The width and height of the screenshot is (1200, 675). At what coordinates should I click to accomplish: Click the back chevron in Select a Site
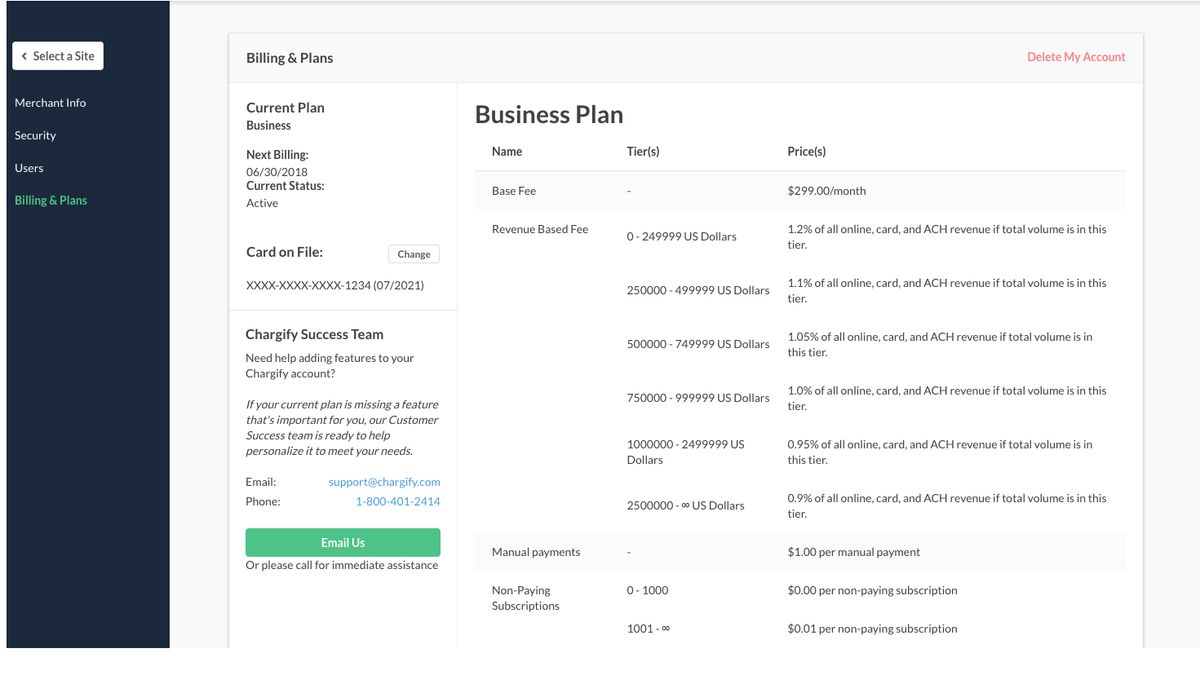click(x=24, y=56)
